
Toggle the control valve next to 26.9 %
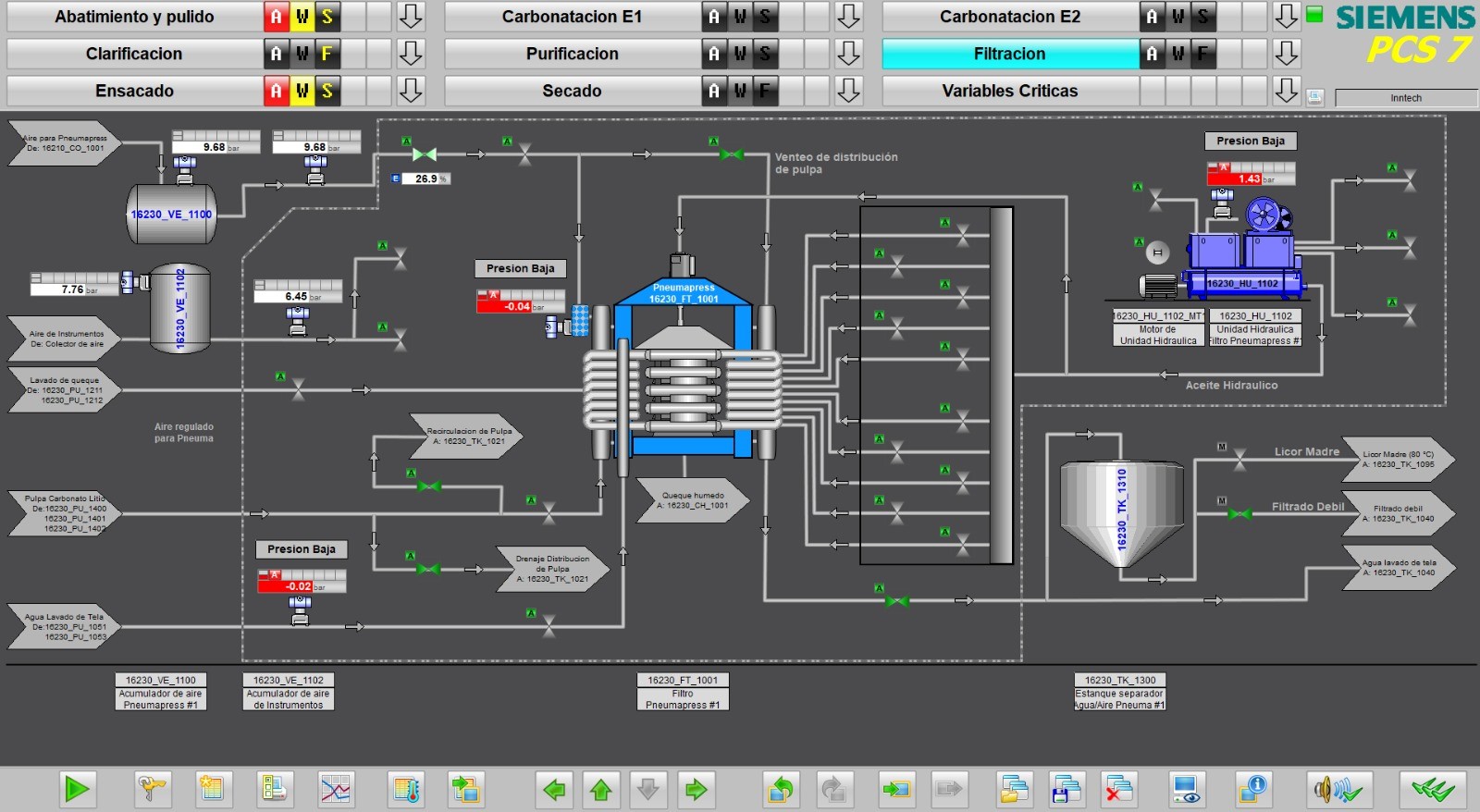[x=425, y=154]
